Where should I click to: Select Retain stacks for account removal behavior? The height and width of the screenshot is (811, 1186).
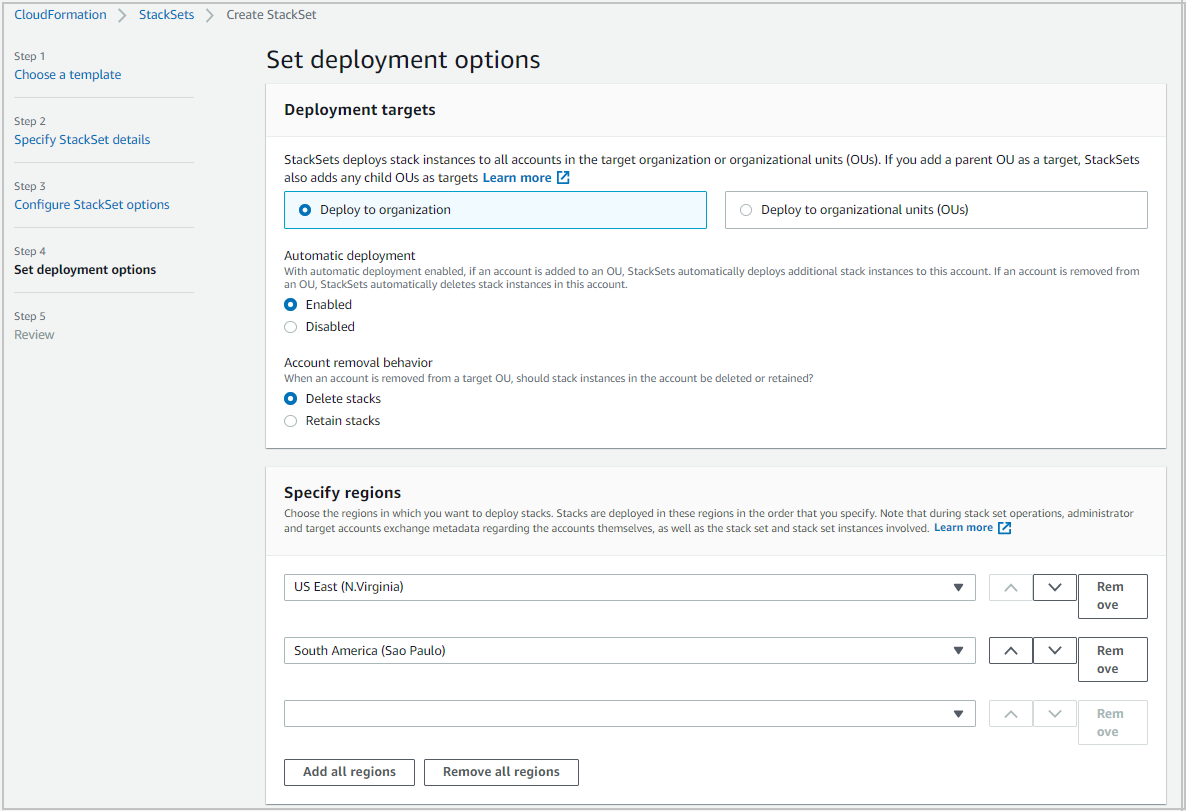[x=290, y=420]
